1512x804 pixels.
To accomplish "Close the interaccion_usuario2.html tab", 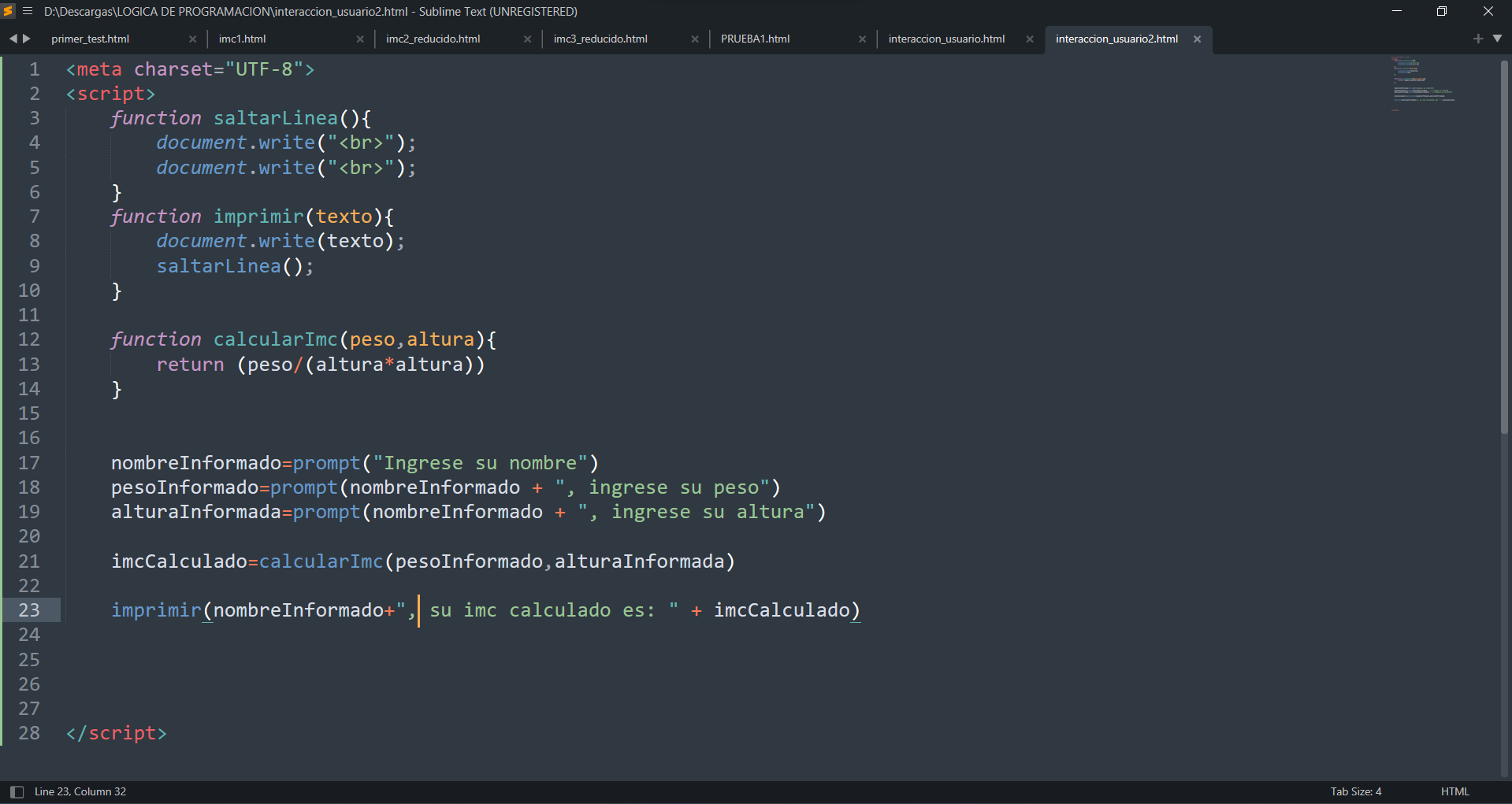I will (1197, 39).
